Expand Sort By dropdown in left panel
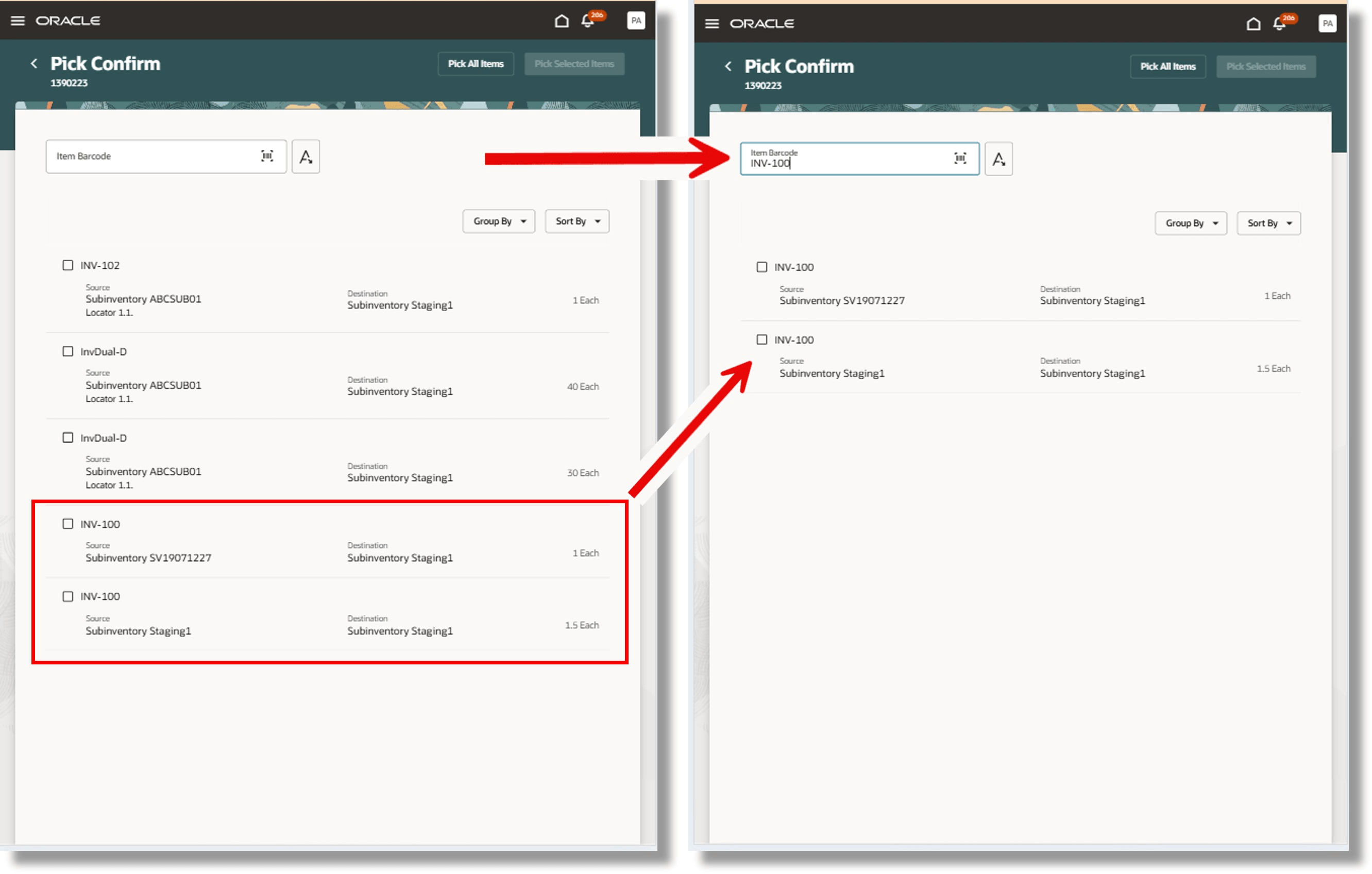This screenshot has width=1372, height=874. pyautogui.click(x=577, y=221)
